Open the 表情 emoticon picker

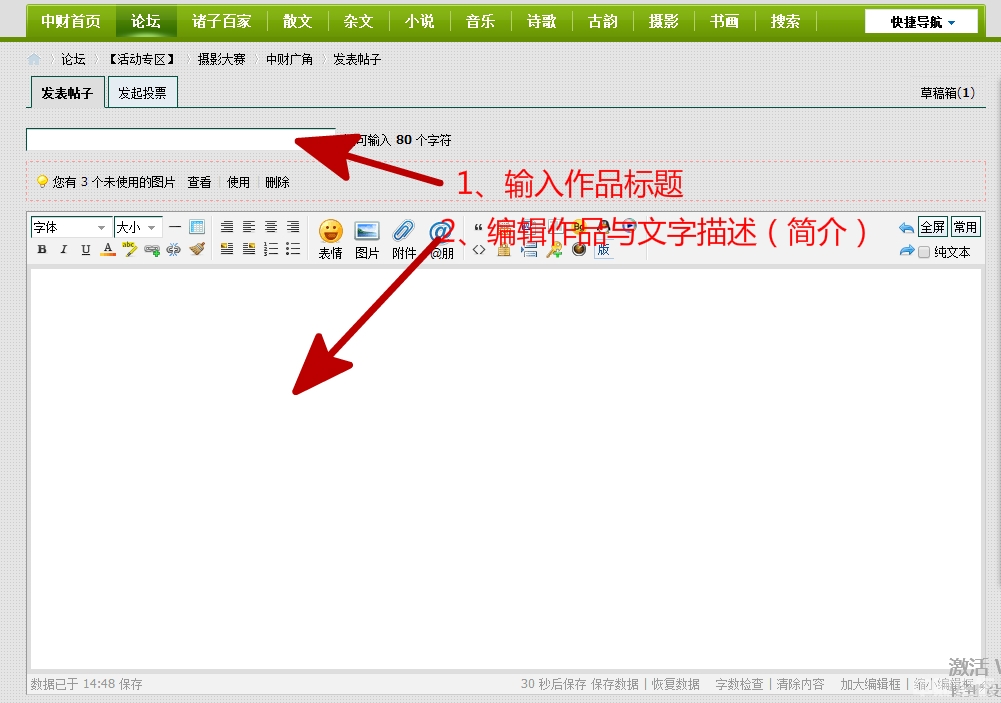[x=330, y=238]
